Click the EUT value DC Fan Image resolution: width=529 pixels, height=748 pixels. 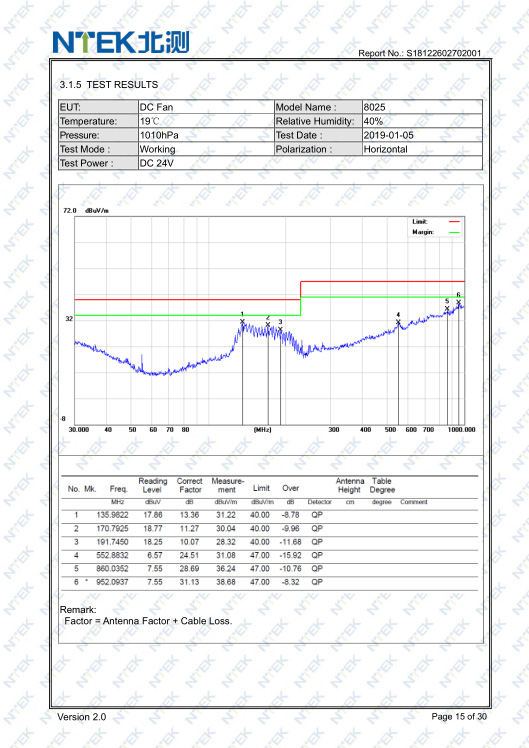(156, 107)
